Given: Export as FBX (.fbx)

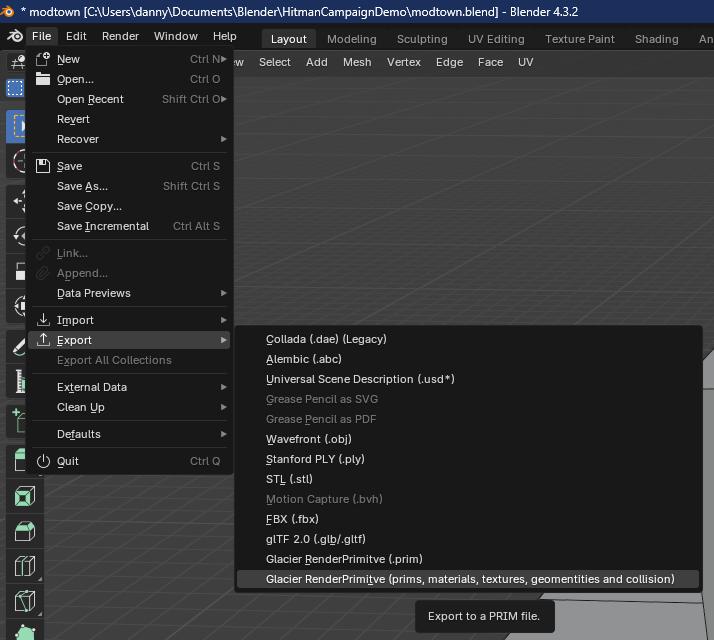Looking at the screenshot, I should [x=468, y=519].
